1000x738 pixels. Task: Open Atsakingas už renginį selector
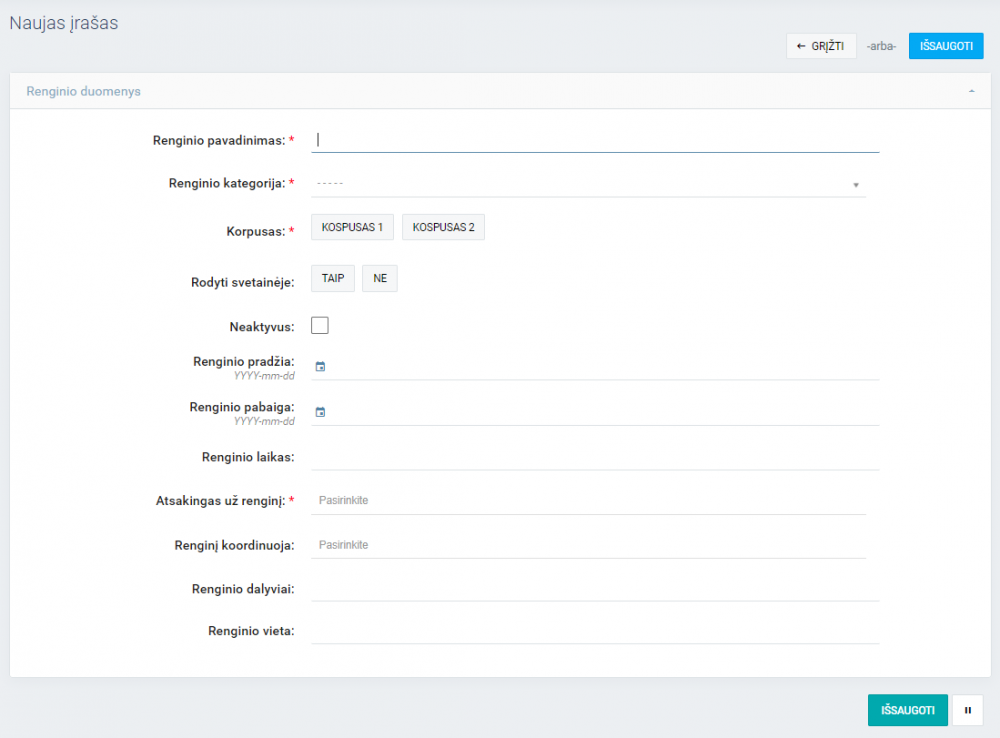[588, 500]
